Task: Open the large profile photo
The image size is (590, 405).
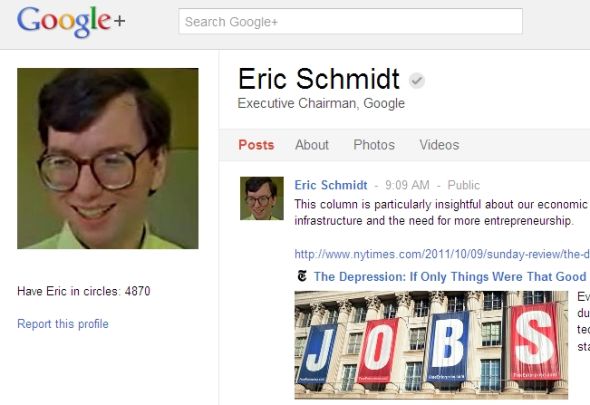Action: click(x=108, y=158)
